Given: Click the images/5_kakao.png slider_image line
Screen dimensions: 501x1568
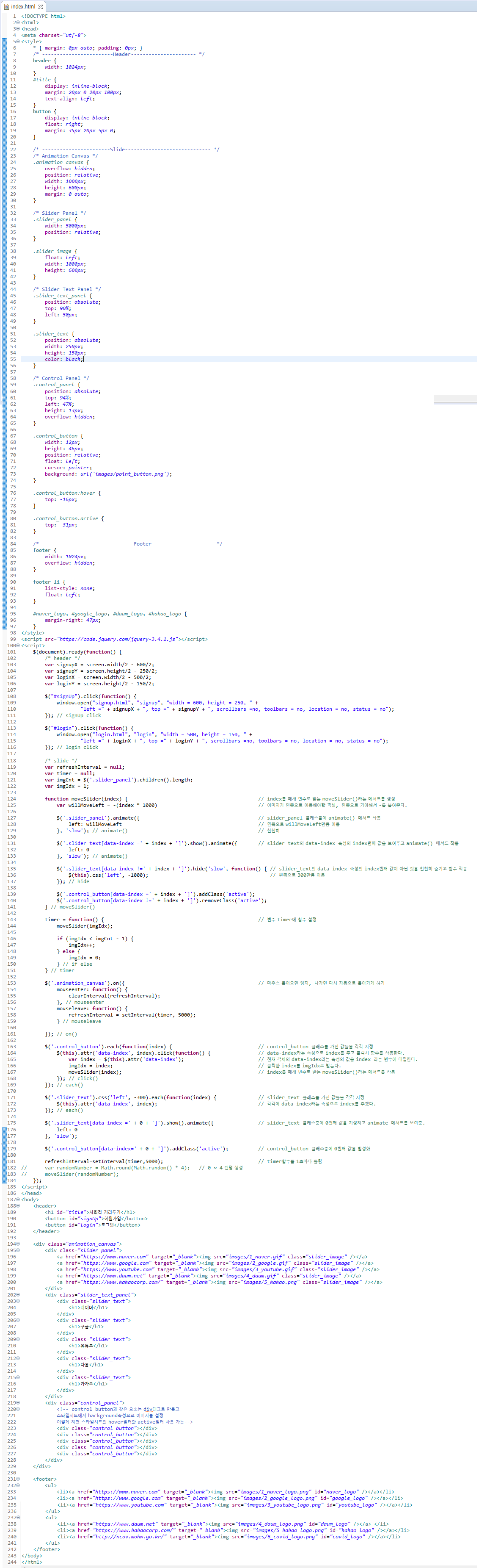Looking at the screenshot, I should [220, 1282].
